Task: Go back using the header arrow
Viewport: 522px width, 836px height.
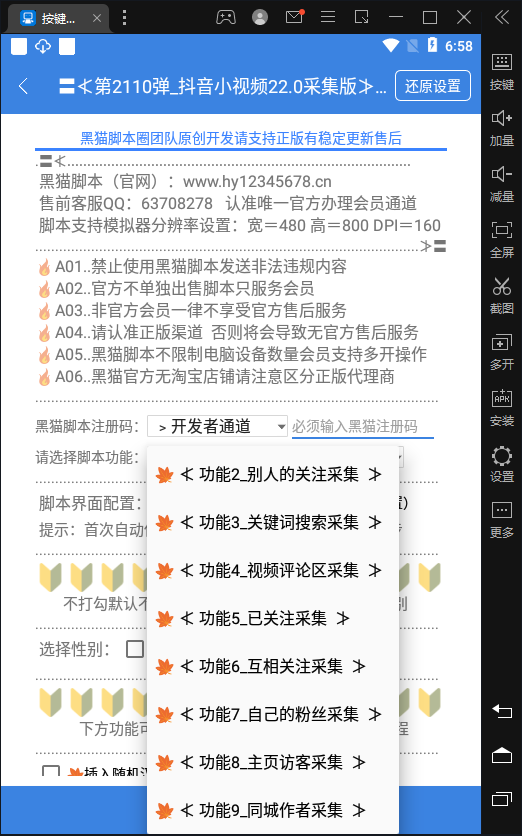Action: pos(23,86)
